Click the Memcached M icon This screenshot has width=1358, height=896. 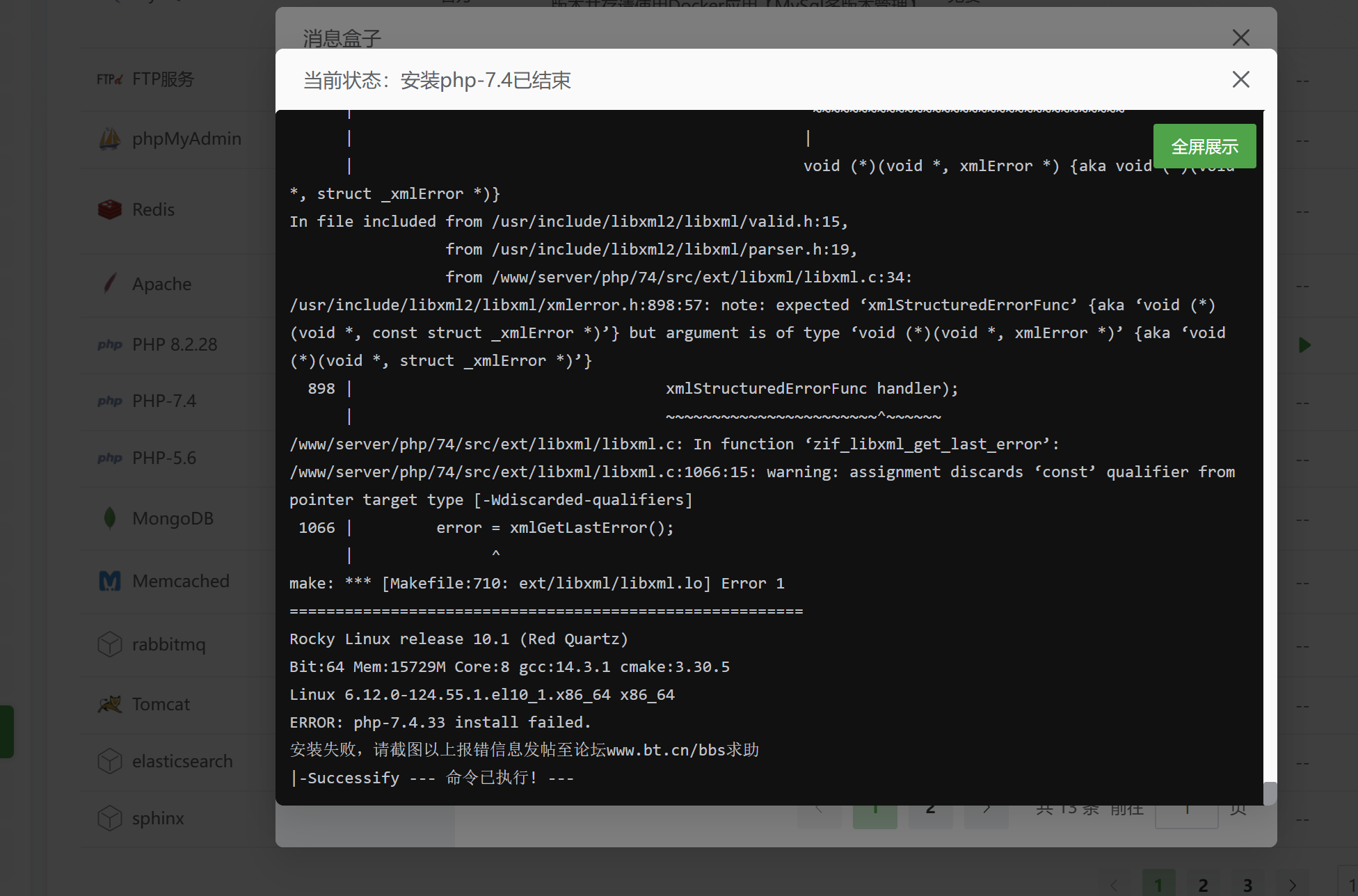109,581
